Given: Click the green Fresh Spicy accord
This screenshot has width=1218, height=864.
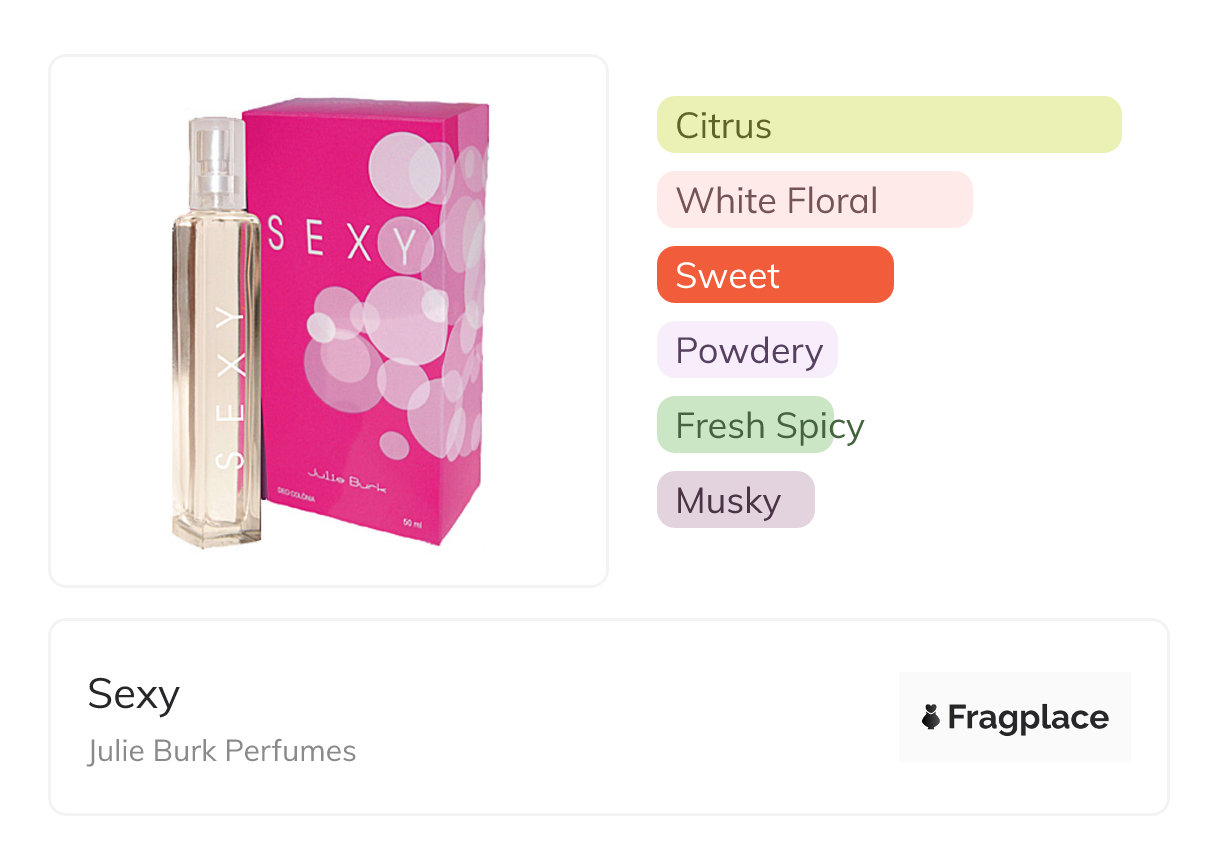Looking at the screenshot, I should pos(746,426).
